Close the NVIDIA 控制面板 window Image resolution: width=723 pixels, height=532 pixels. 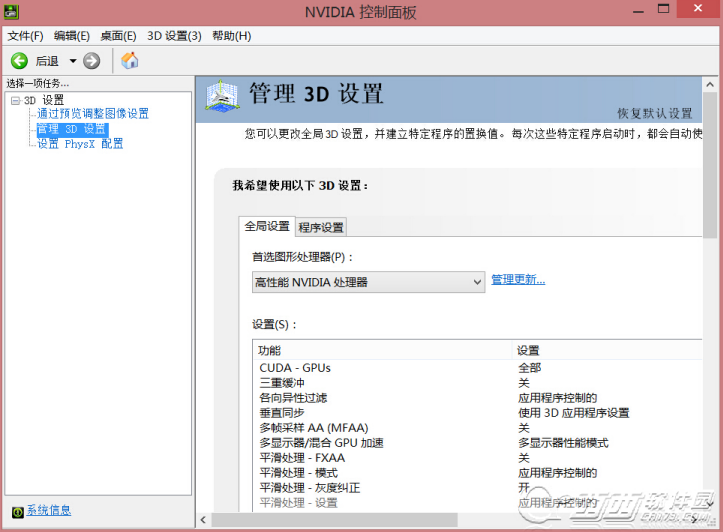[x=698, y=9]
